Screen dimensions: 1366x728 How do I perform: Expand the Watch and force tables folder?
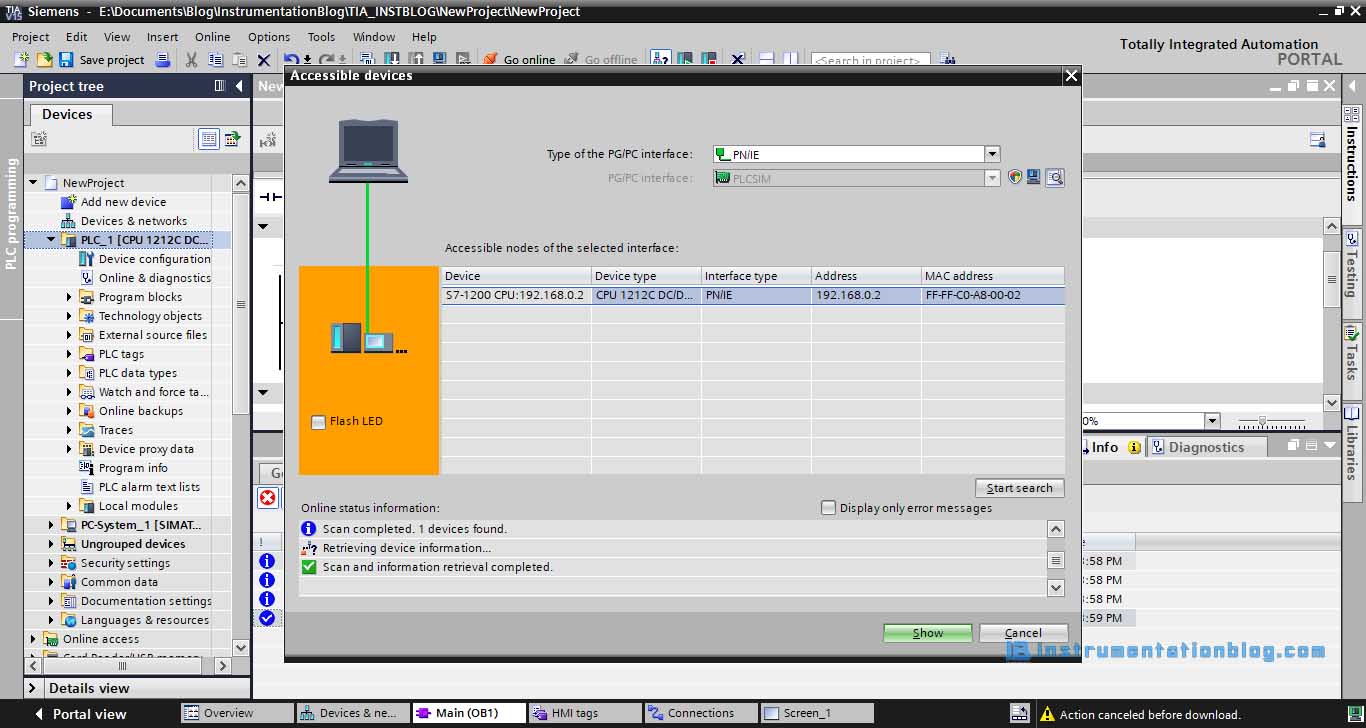(69, 392)
